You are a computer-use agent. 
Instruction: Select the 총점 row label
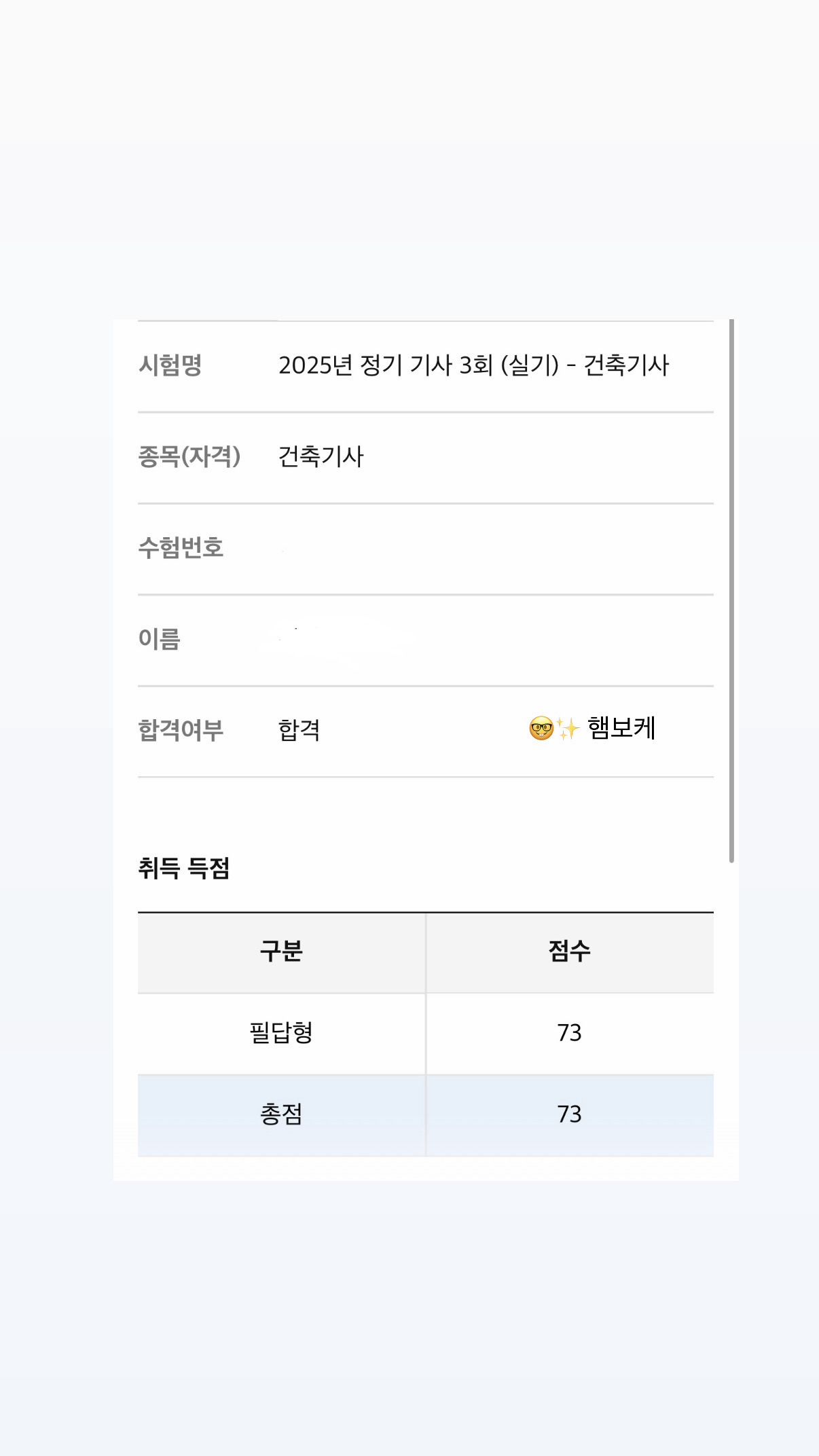coord(281,1114)
